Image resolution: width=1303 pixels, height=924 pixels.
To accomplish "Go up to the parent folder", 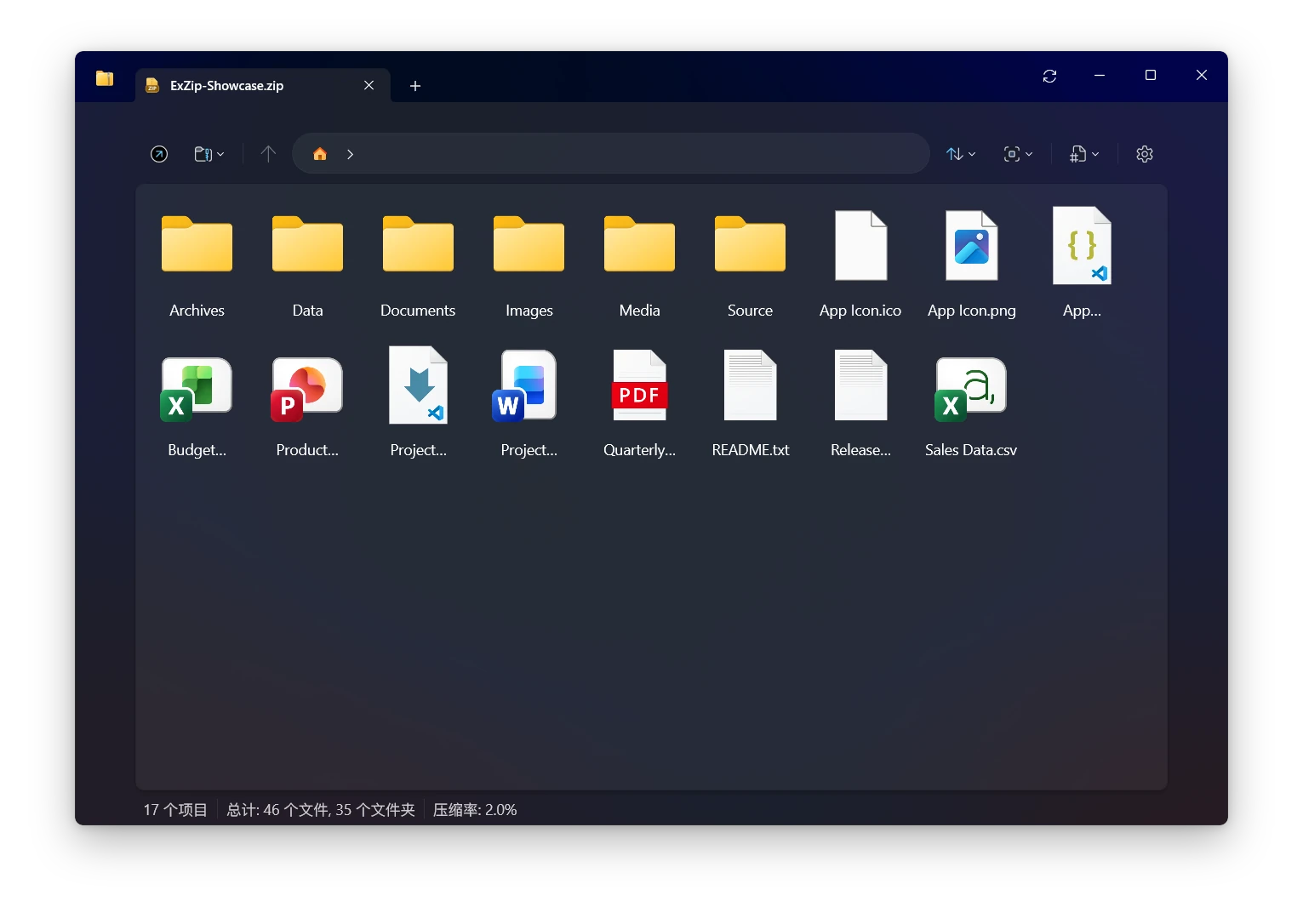I will [268, 154].
